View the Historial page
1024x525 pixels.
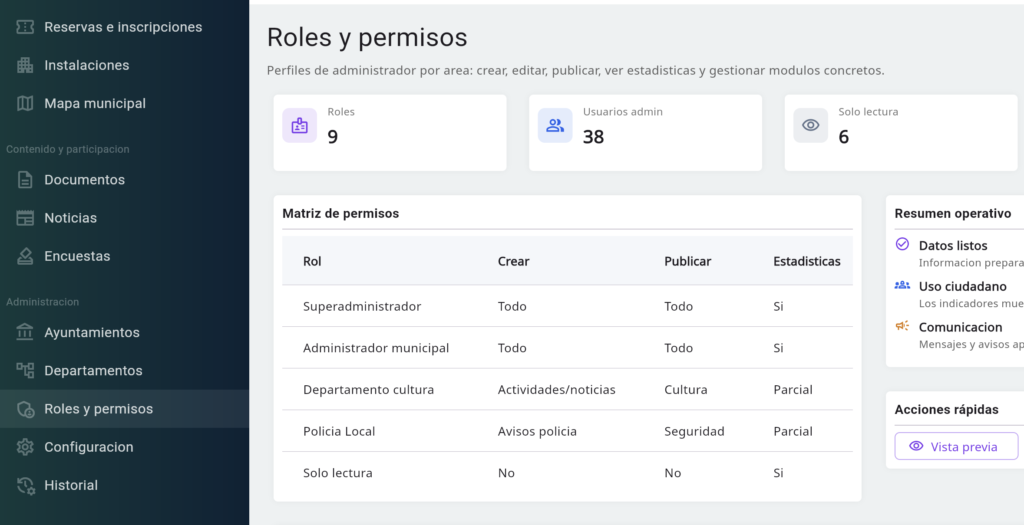click(124, 485)
